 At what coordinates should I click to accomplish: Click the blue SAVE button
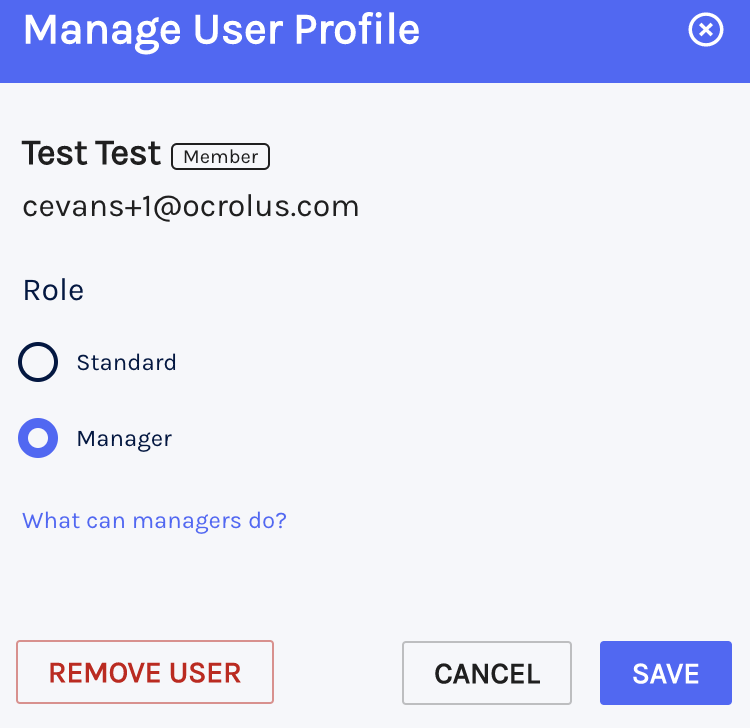[x=666, y=673]
